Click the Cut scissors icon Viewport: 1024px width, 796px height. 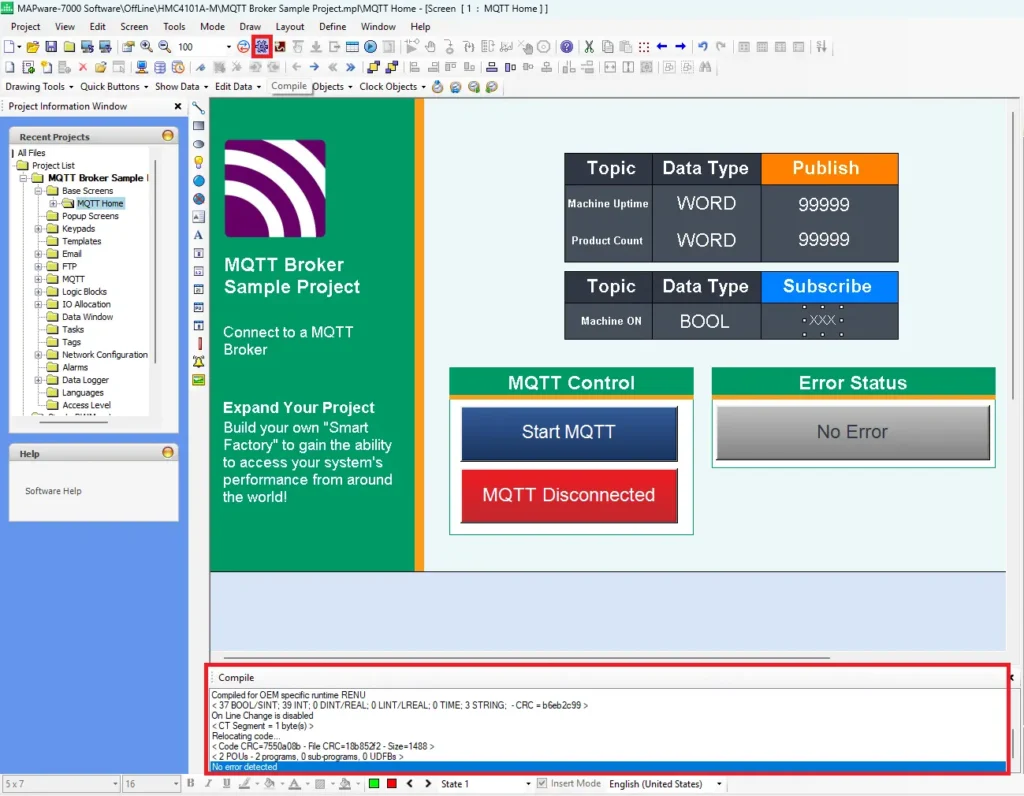[x=589, y=47]
